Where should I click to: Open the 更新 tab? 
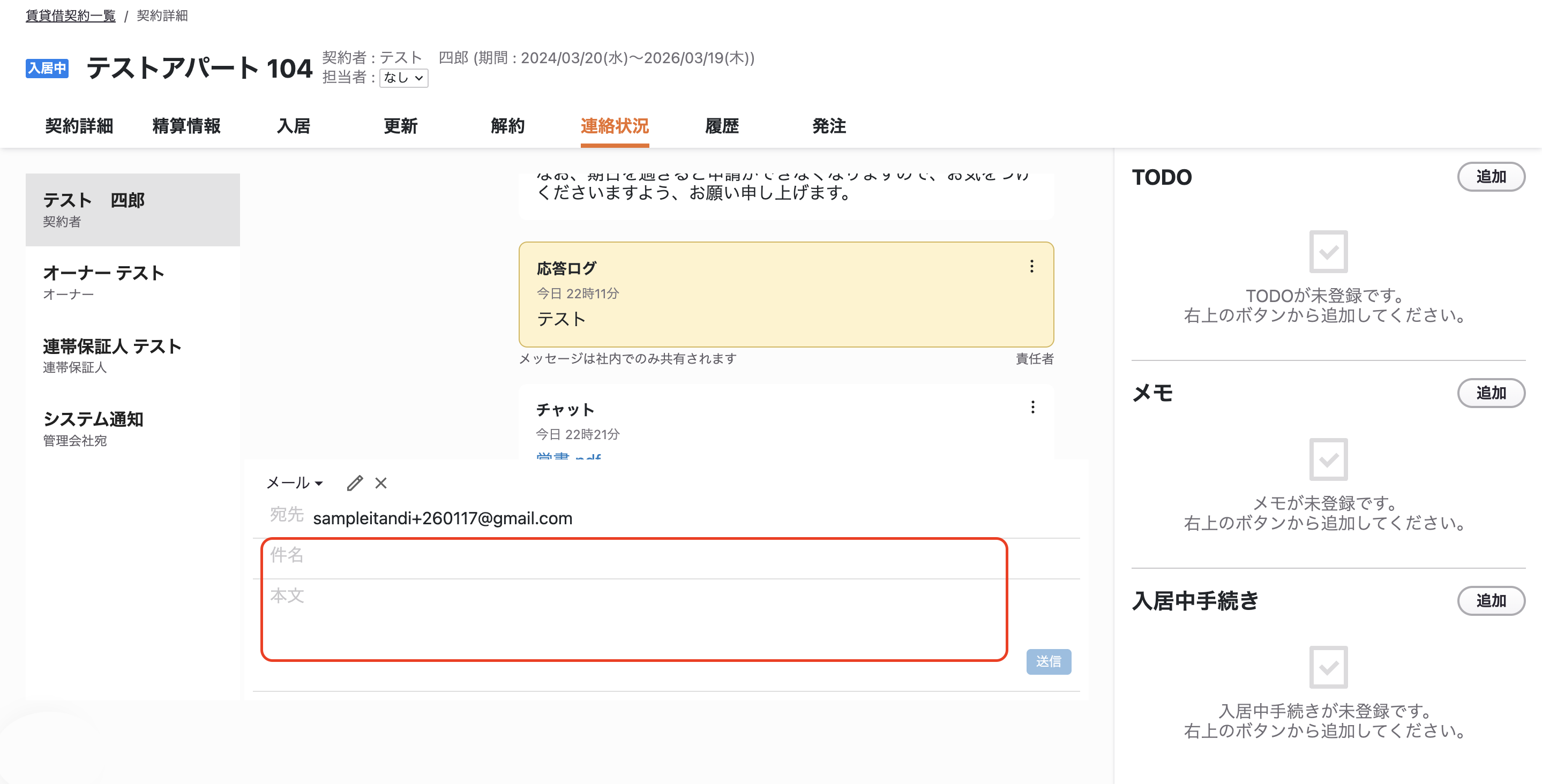[x=400, y=126]
